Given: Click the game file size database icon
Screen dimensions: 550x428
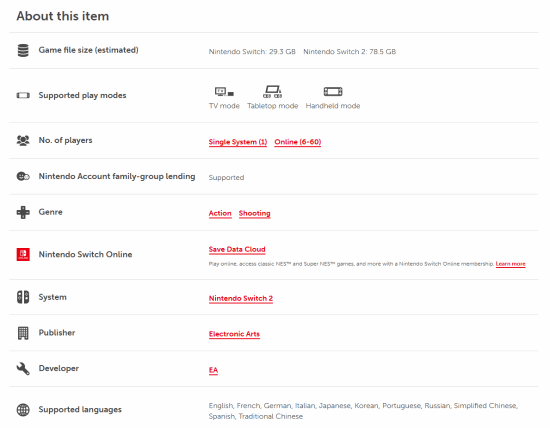Looking at the screenshot, I should 23,51.
